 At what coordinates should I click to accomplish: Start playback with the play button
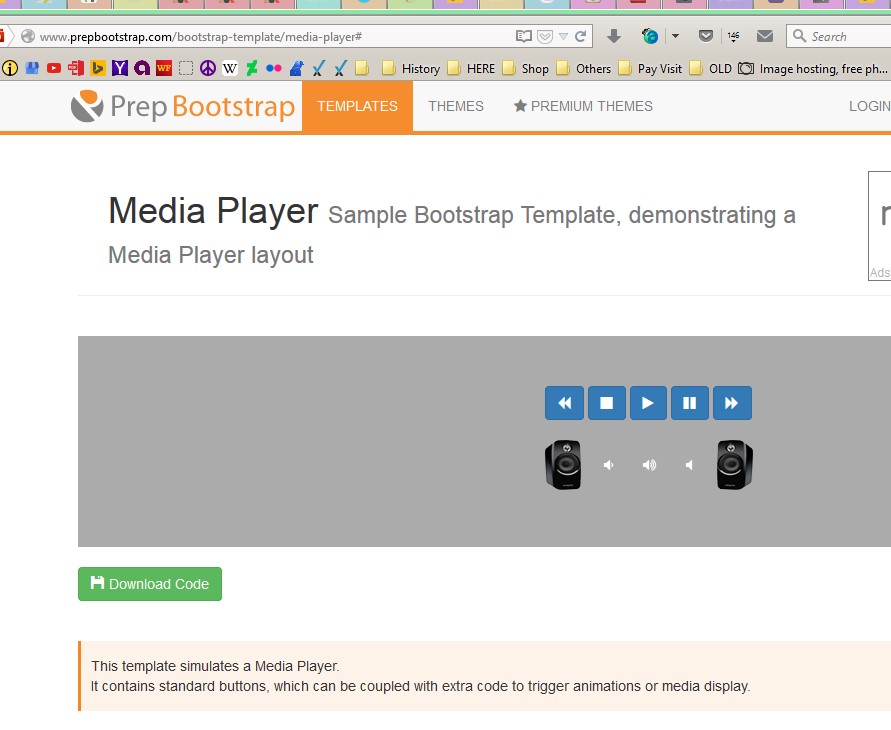coord(648,403)
